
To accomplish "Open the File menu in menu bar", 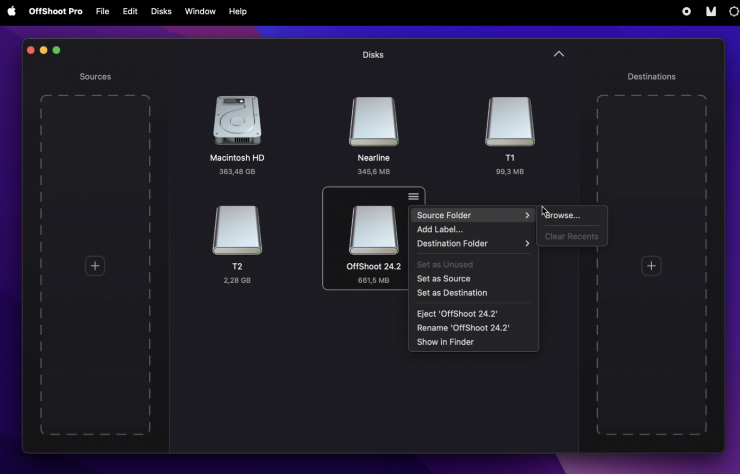I will [103, 11].
